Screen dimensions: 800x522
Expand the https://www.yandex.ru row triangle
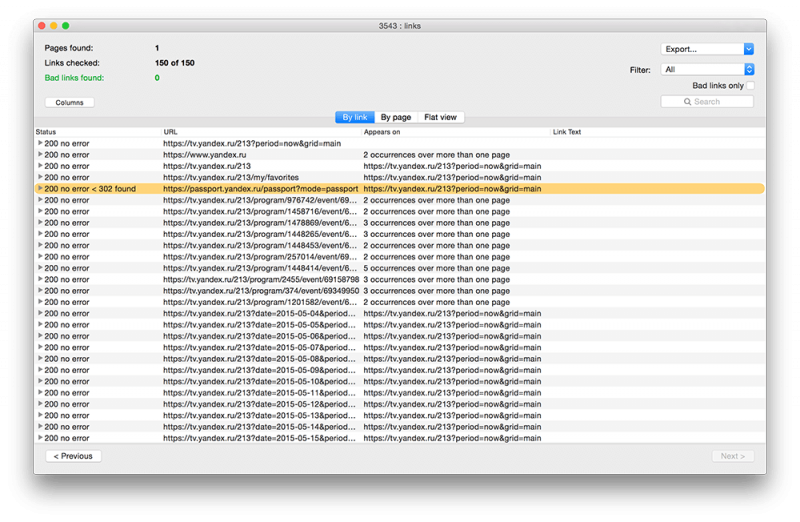click(40, 155)
